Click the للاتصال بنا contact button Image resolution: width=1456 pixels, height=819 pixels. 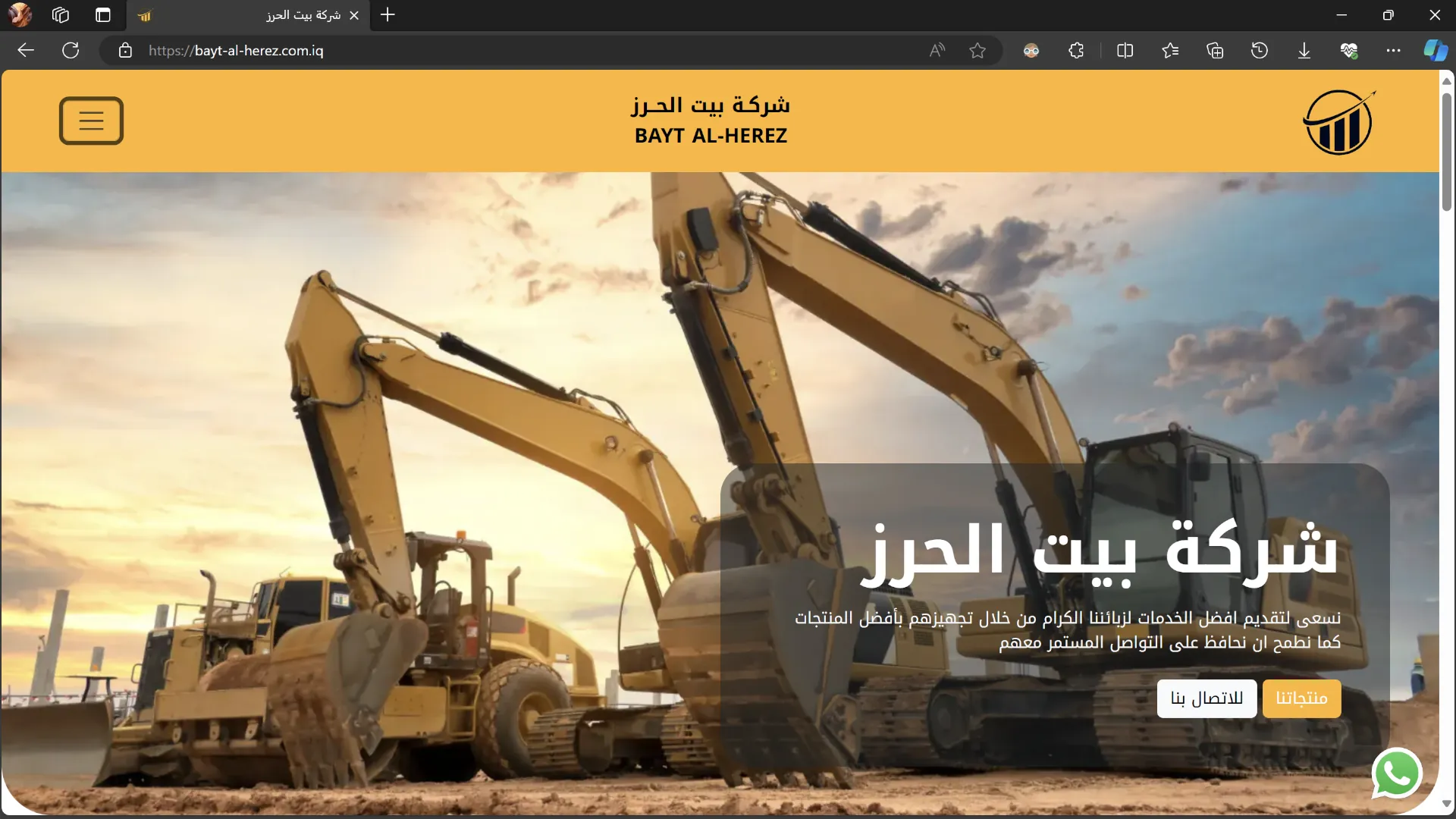click(x=1207, y=698)
